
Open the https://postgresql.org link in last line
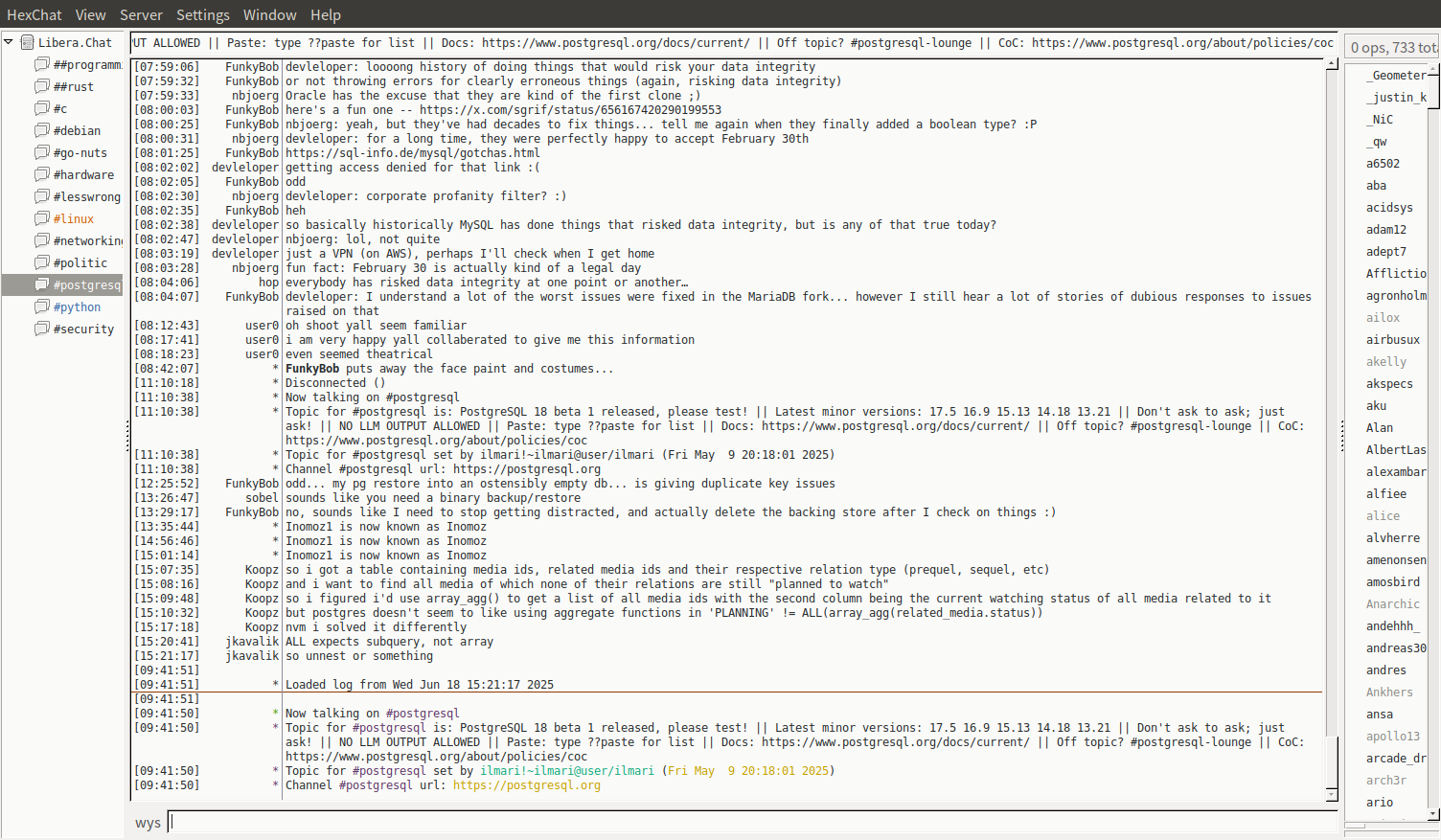click(526, 785)
